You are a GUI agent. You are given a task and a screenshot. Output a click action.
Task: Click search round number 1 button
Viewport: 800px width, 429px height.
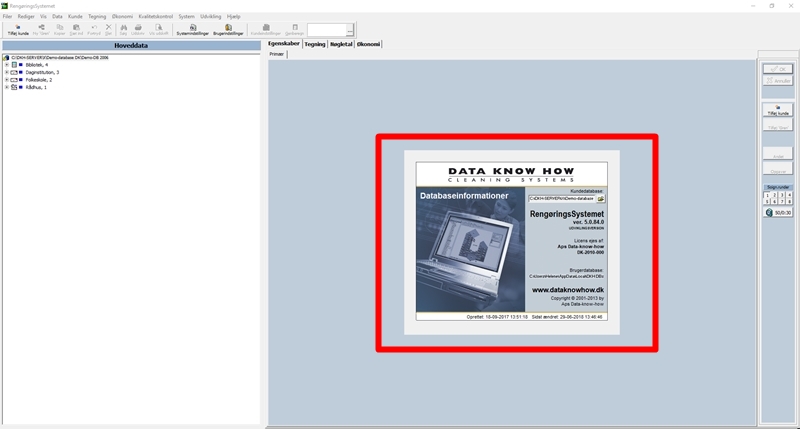(x=767, y=195)
